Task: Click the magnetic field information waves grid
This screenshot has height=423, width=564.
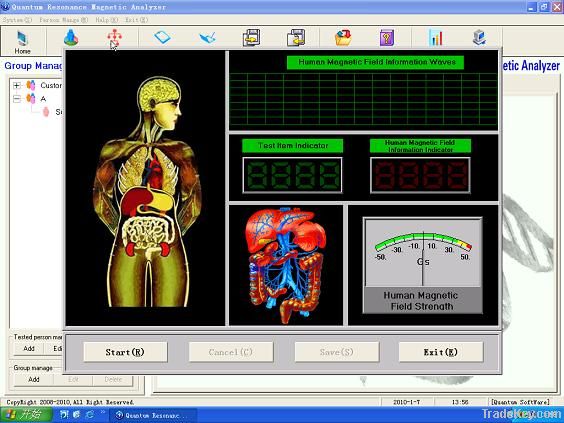Action: click(364, 100)
